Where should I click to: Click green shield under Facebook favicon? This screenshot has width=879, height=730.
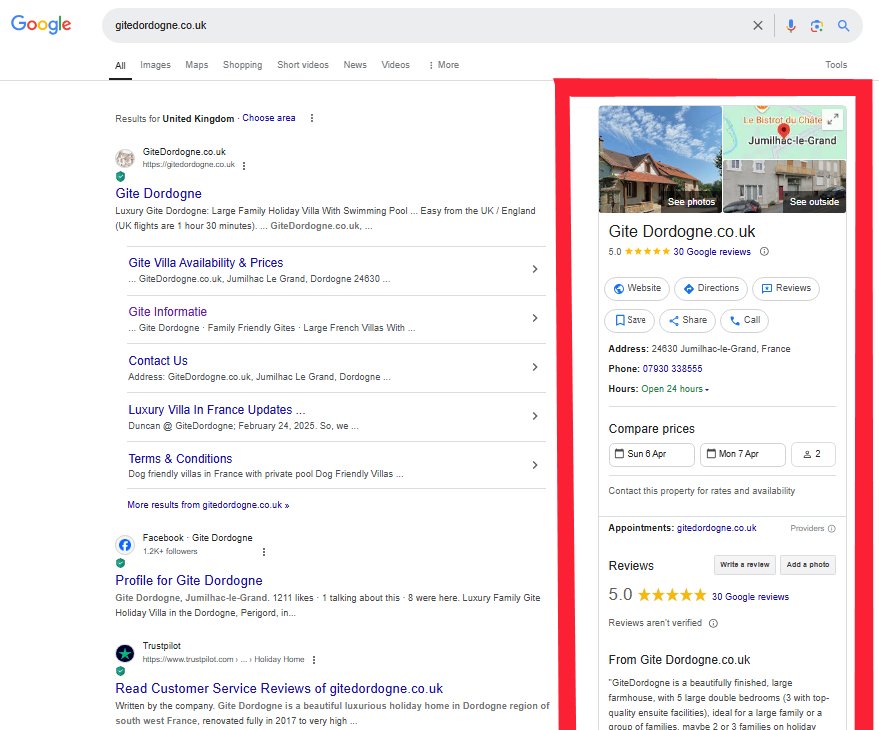point(121,563)
